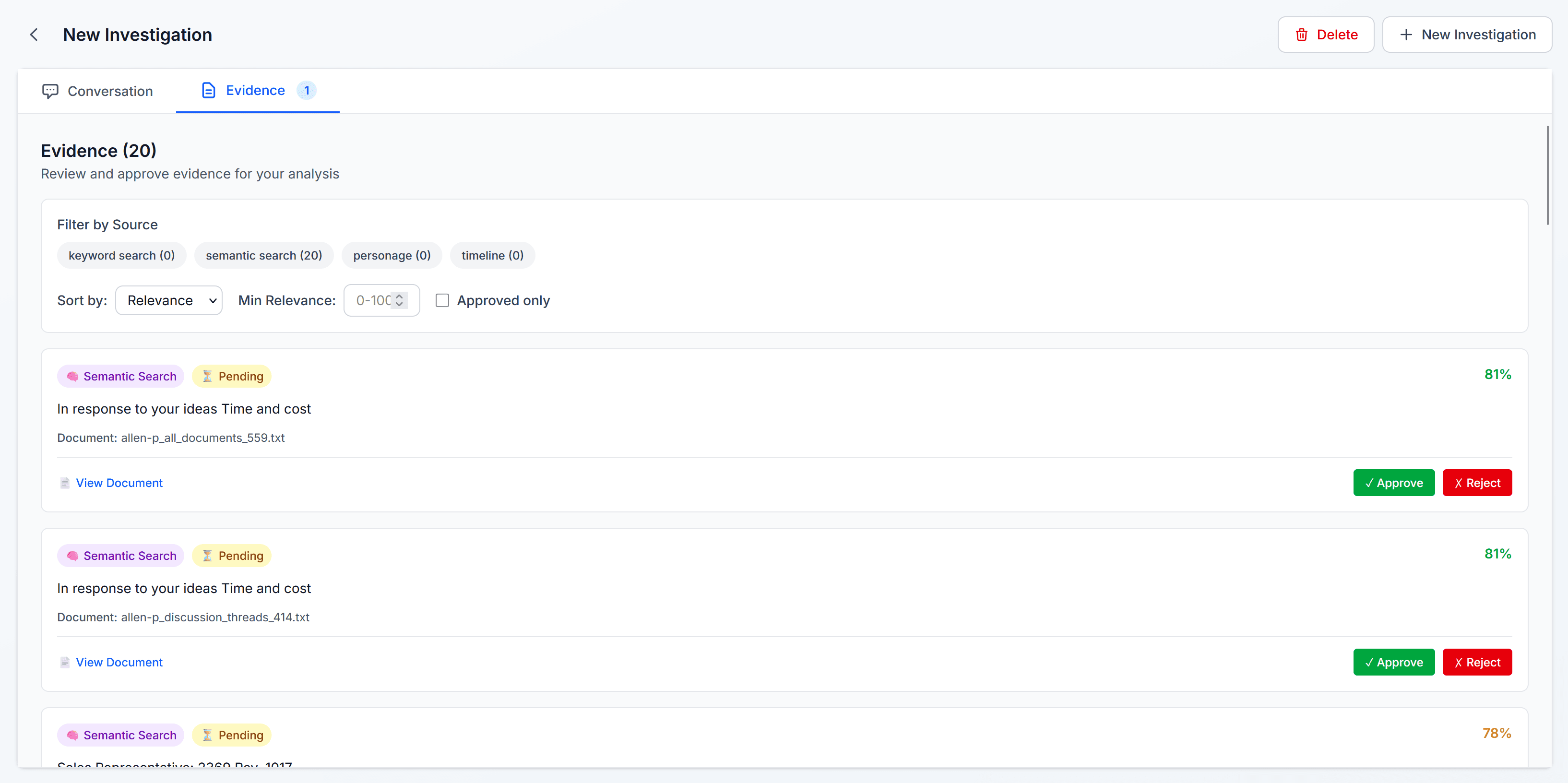The width and height of the screenshot is (1568, 783).
Task: View Document for allen-p_discussion_threads_414.txt
Action: pyautogui.click(x=119, y=663)
